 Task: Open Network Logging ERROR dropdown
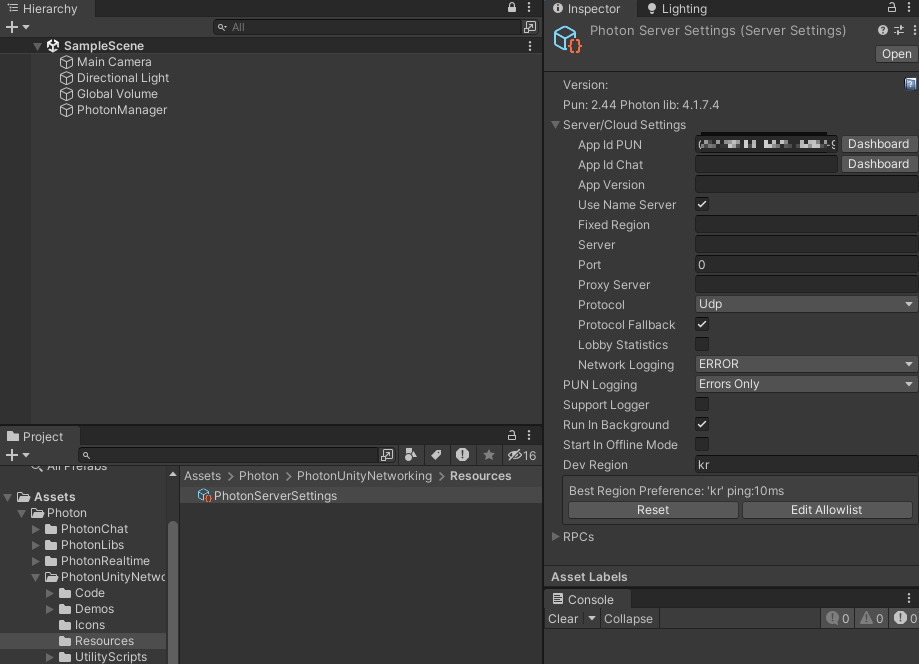806,364
